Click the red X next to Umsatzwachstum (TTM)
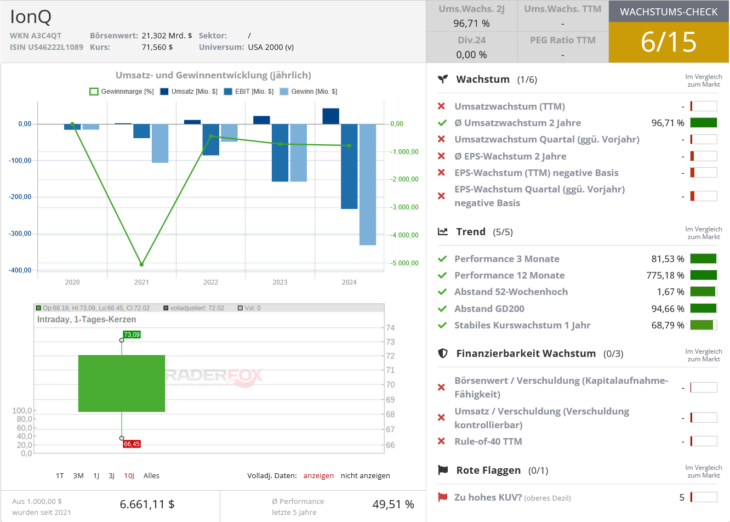Image resolution: width=730 pixels, height=522 pixels. (x=441, y=106)
